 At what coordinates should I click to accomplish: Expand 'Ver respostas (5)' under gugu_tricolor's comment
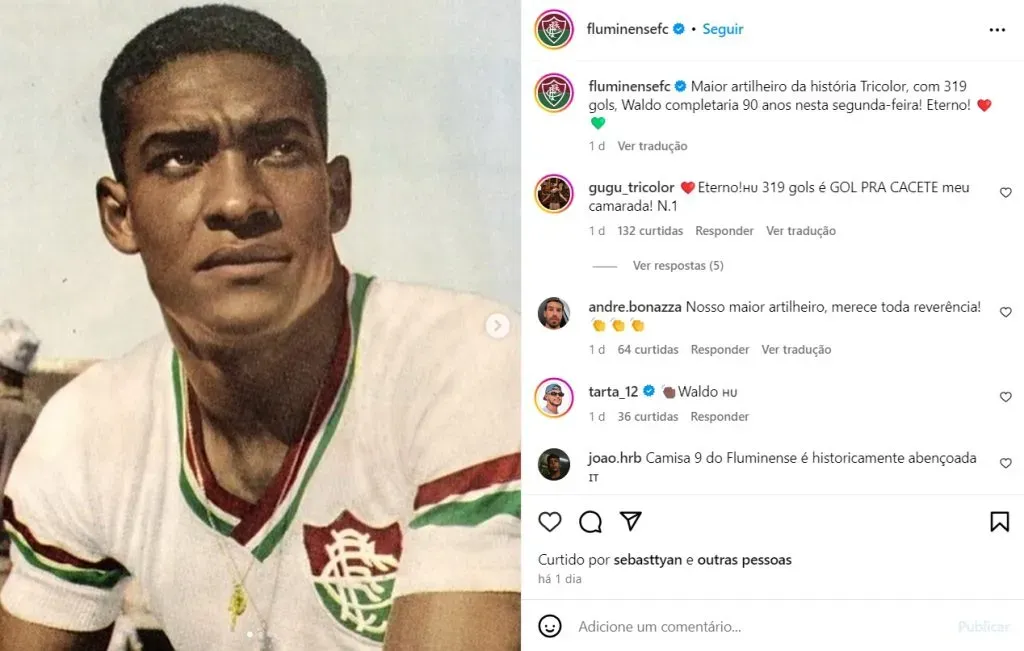tap(677, 265)
